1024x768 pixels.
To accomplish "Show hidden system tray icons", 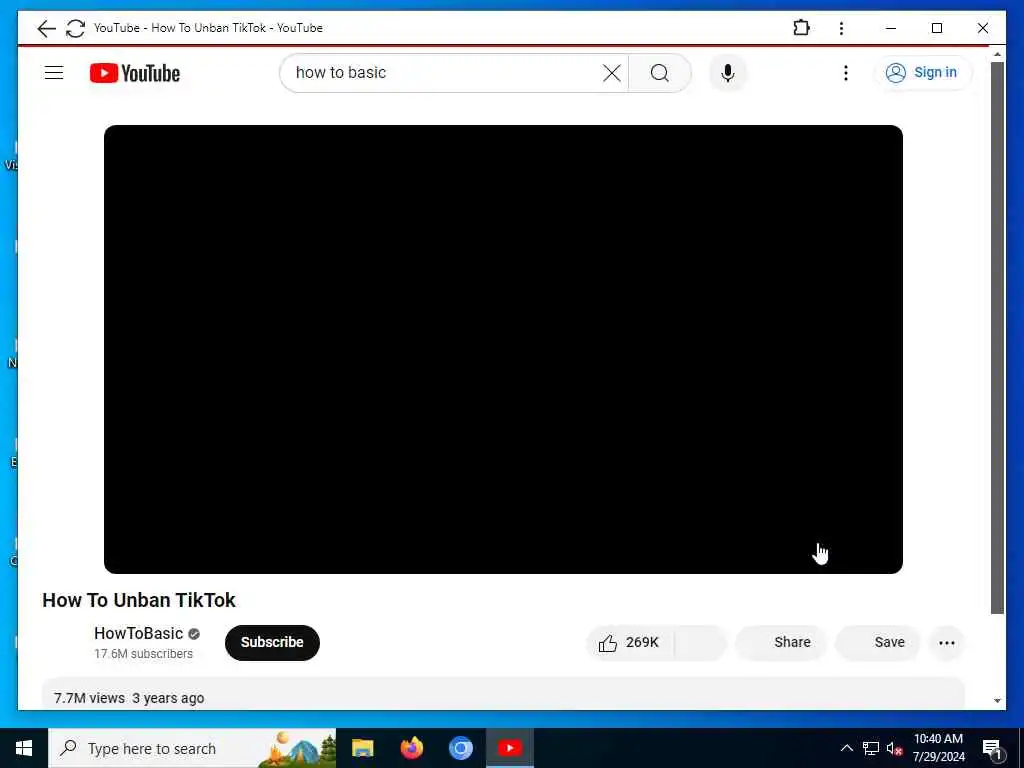I will (x=846, y=748).
